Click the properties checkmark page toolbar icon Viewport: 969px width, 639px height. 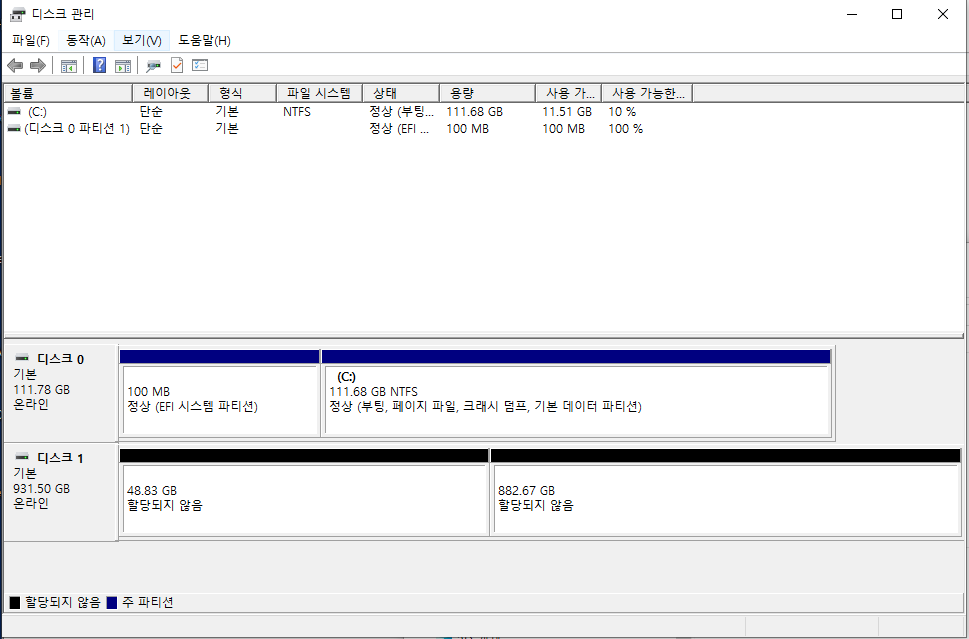(177, 66)
